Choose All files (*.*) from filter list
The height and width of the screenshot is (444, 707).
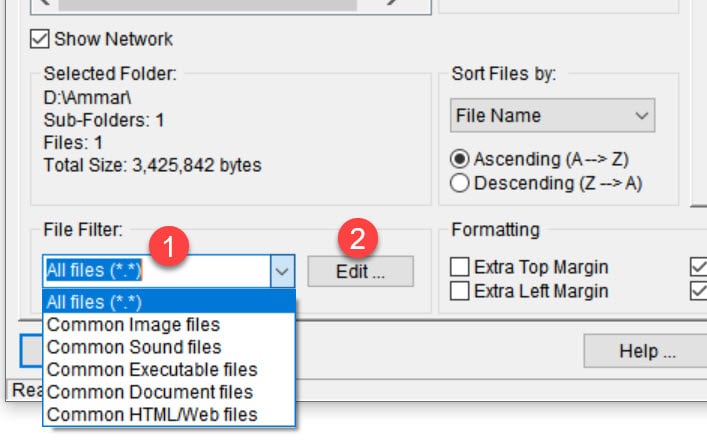tap(169, 302)
